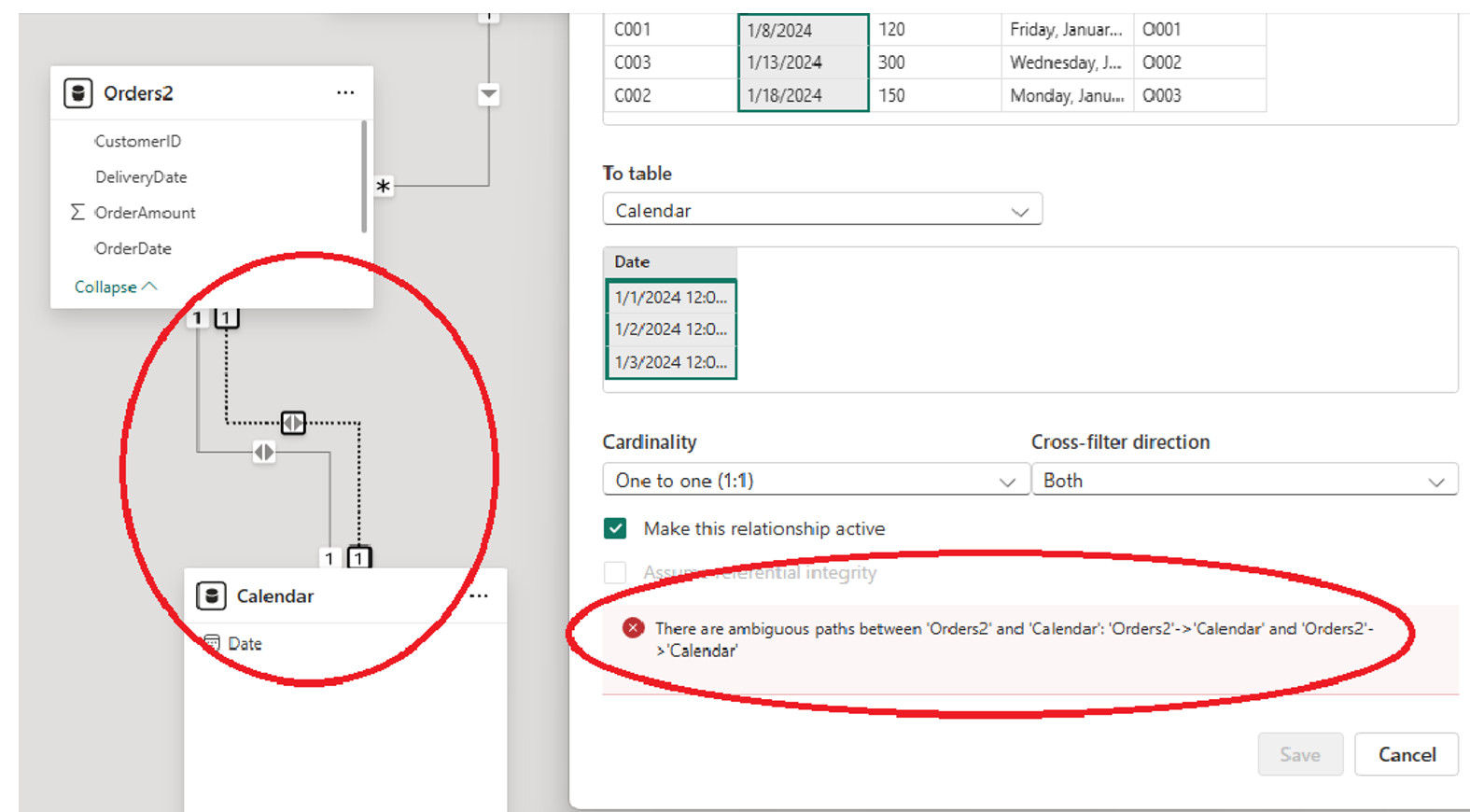Click the Orders2 table database icon
The width and height of the screenshot is (1470, 812).
(x=78, y=93)
